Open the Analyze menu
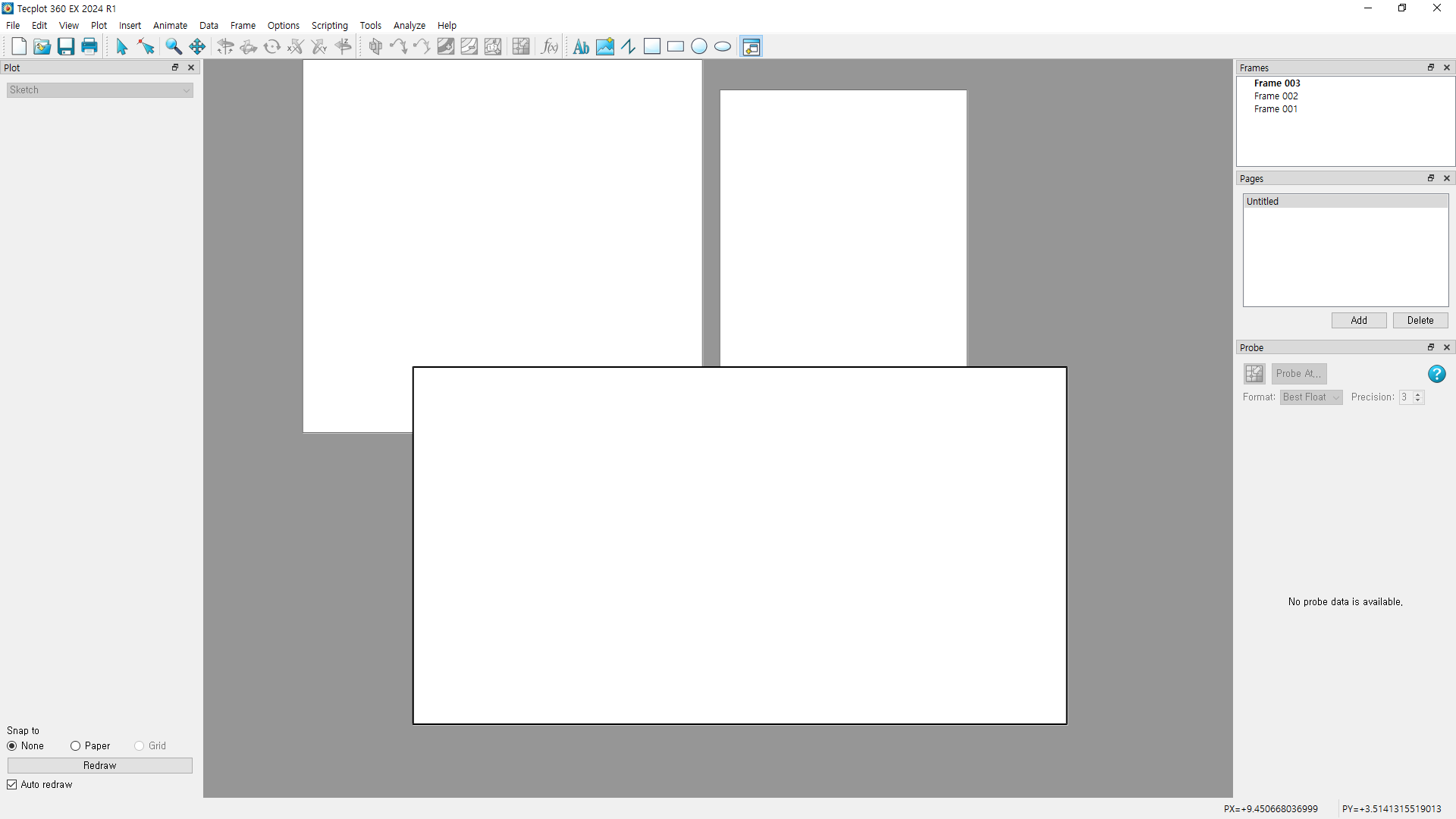The image size is (1456, 819). (x=409, y=26)
